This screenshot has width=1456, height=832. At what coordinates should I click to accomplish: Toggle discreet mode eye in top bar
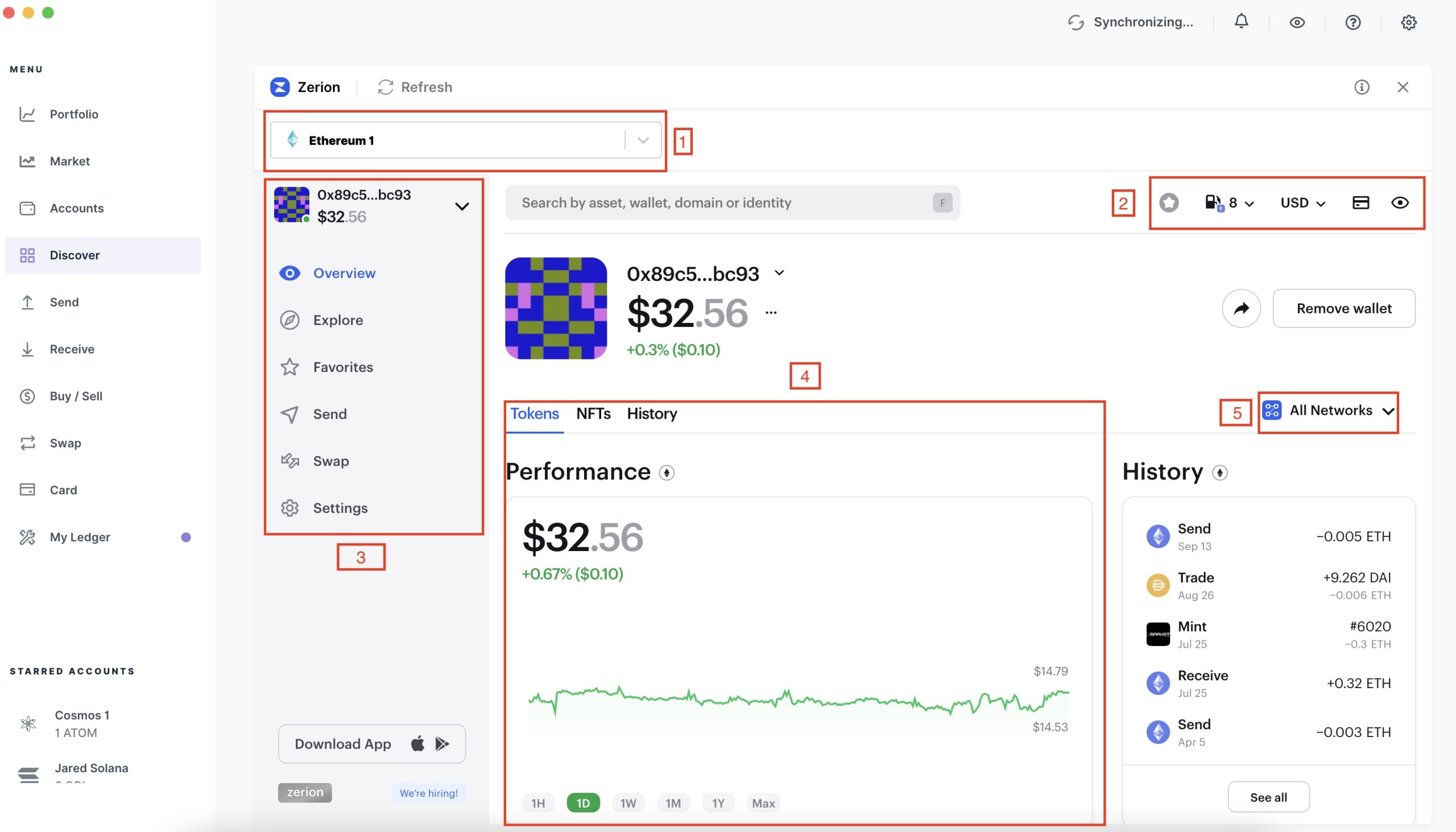(x=1297, y=22)
